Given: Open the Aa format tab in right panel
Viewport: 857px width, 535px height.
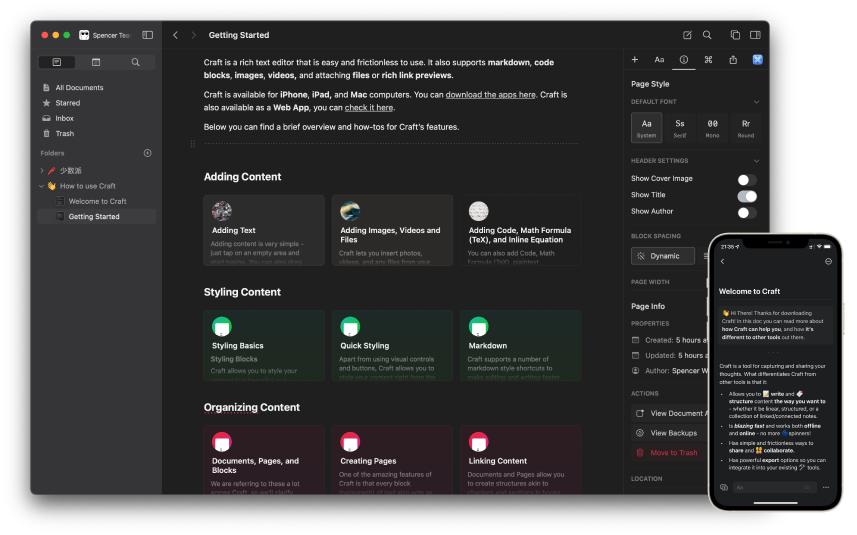Looking at the screenshot, I should [x=659, y=60].
